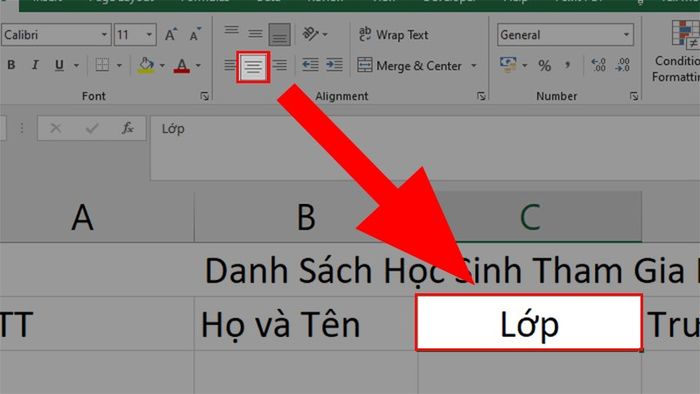Select column C header
The width and height of the screenshot is (700, 394).
(x=530, y=218)
